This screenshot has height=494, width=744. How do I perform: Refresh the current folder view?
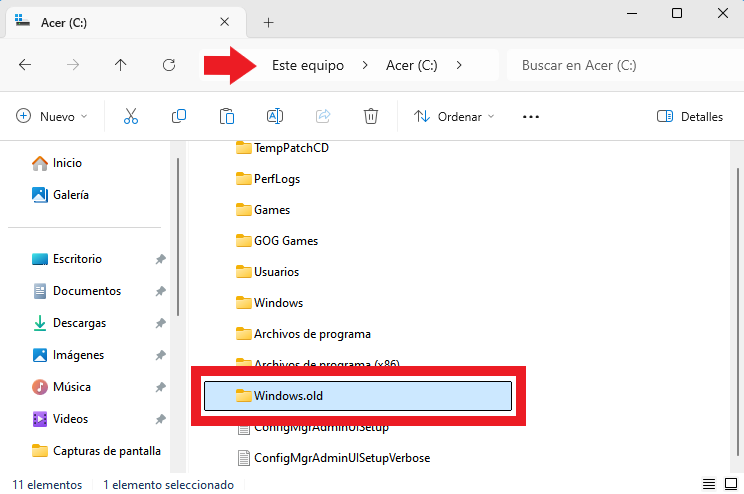pyautogui.click(x=169, y=65)
